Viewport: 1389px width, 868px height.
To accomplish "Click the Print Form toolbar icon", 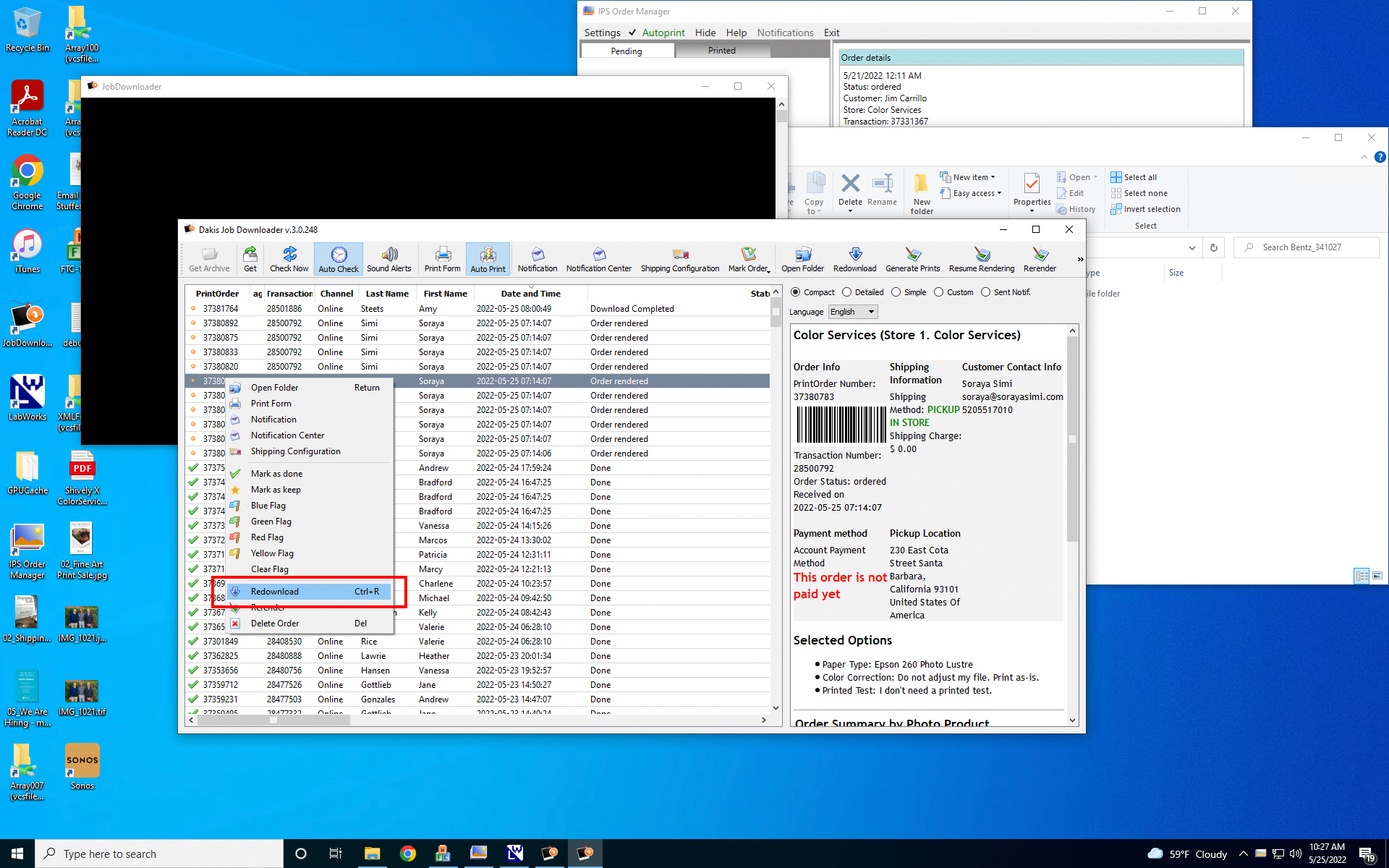I will point(442,258).
